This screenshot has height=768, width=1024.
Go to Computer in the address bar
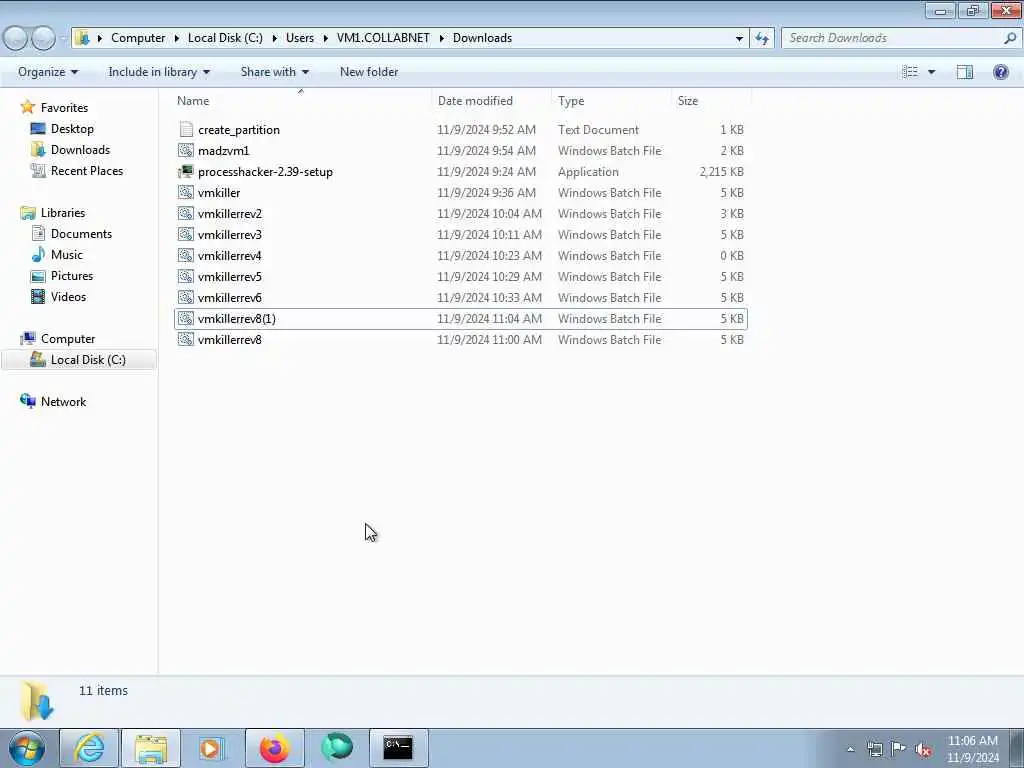tap(138, 38)
